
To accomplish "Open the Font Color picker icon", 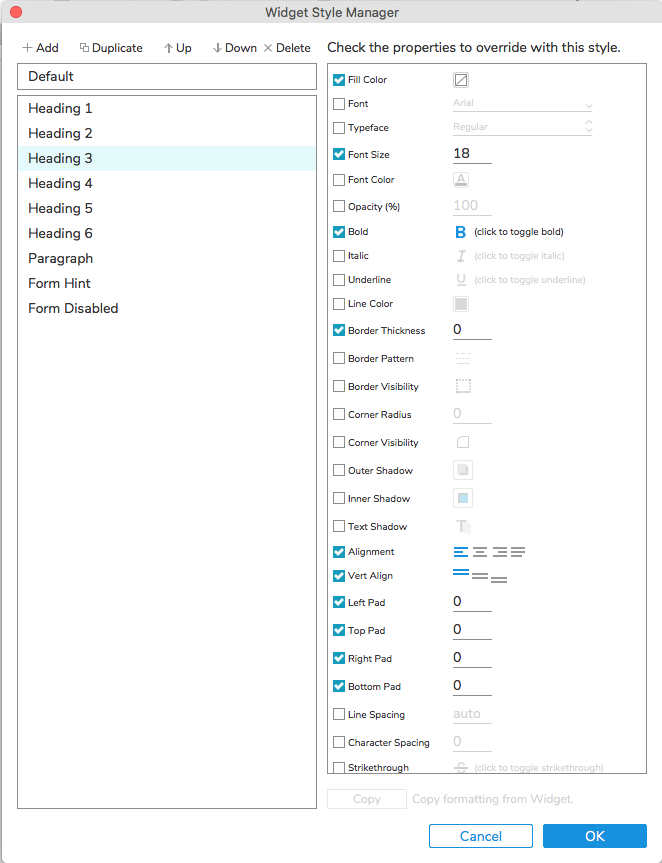I will (461, 180).
